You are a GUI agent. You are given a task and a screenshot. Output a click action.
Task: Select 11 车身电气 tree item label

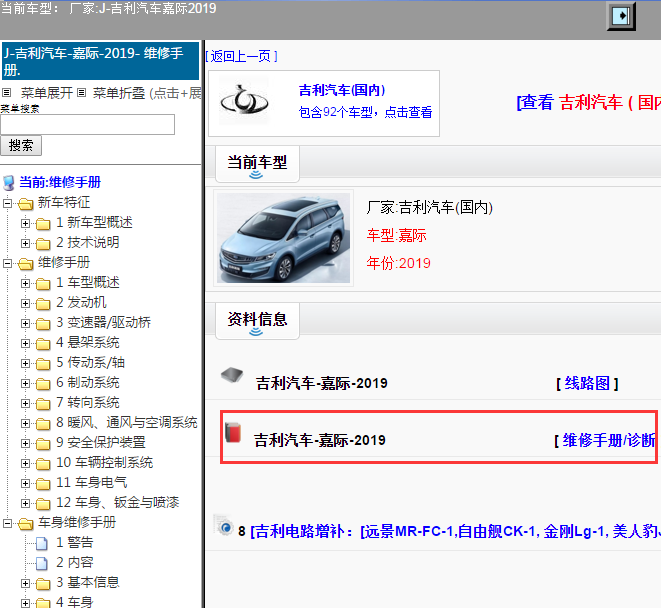(x=91, y=482)
